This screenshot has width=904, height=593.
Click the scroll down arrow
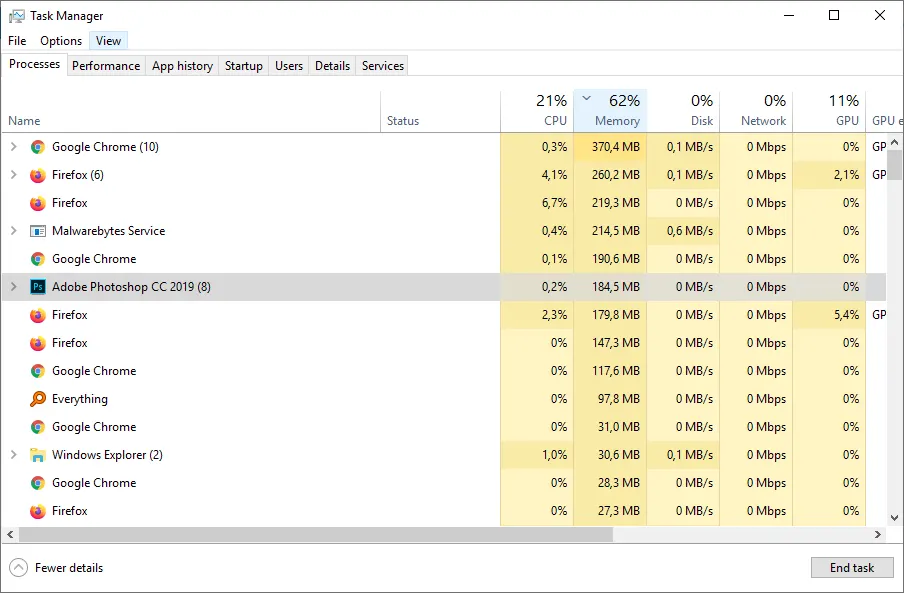pos(894,518)
